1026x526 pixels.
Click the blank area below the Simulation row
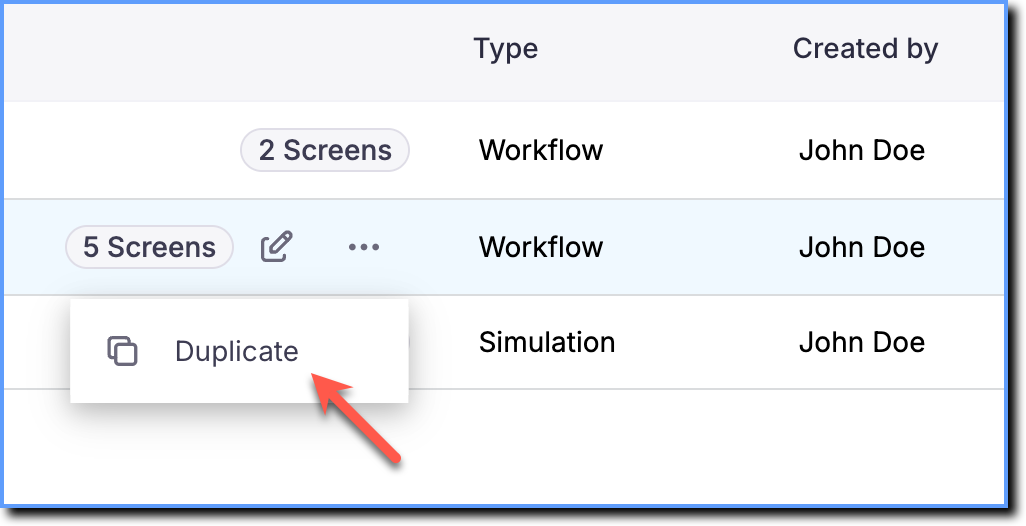coord(654,448)
